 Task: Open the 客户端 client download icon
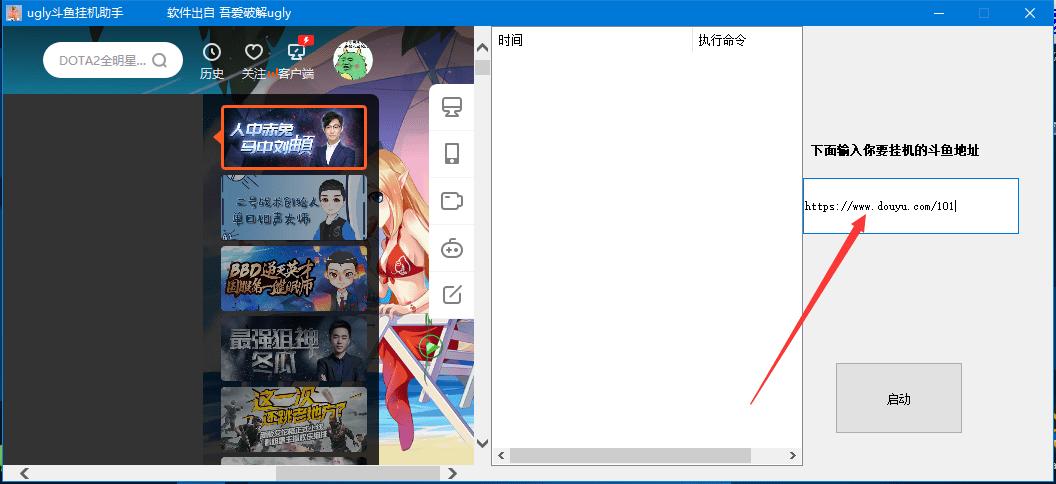[x=297, y=52]
